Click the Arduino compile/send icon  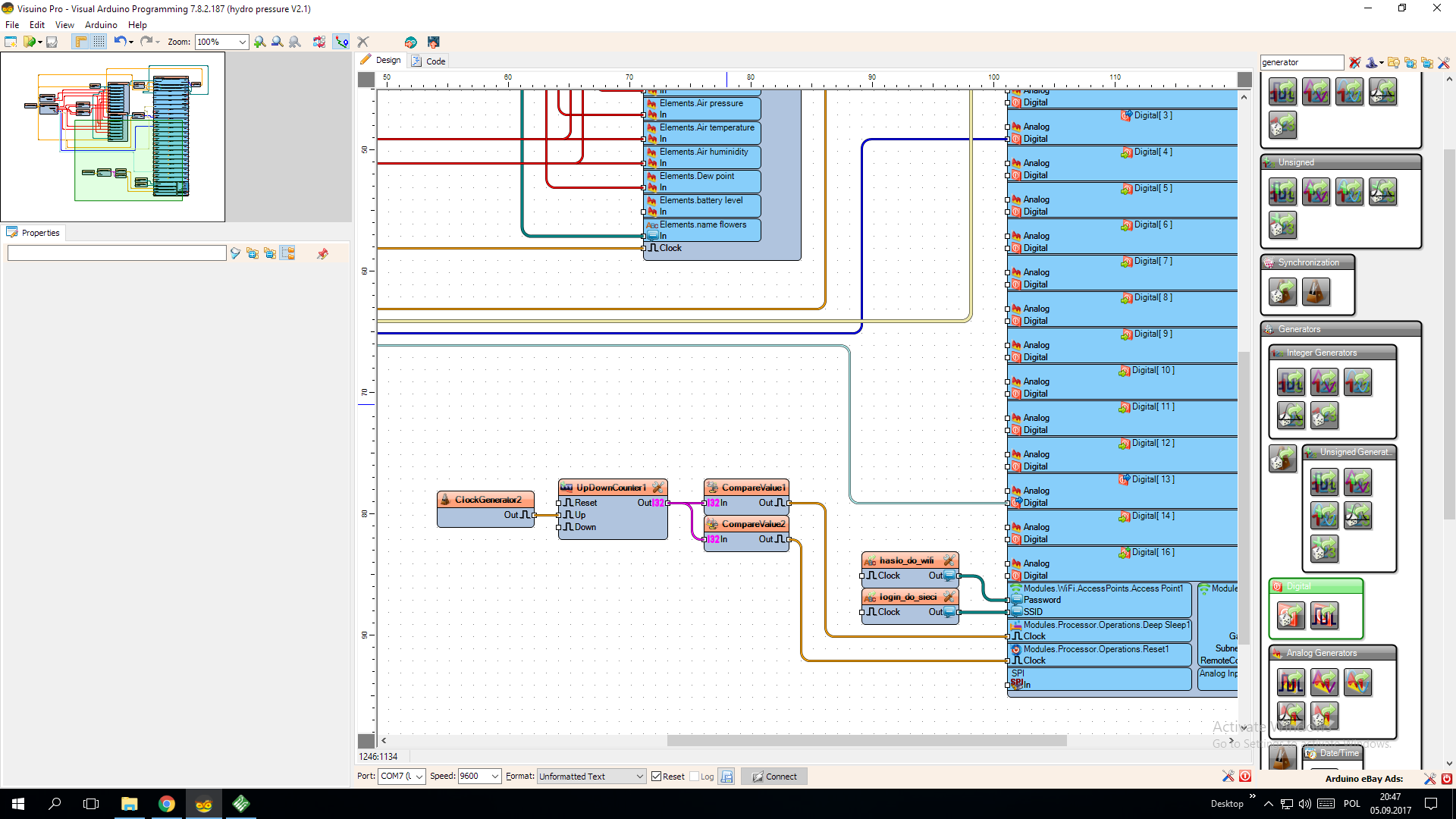pyautogui.click(x=410, y=42)
